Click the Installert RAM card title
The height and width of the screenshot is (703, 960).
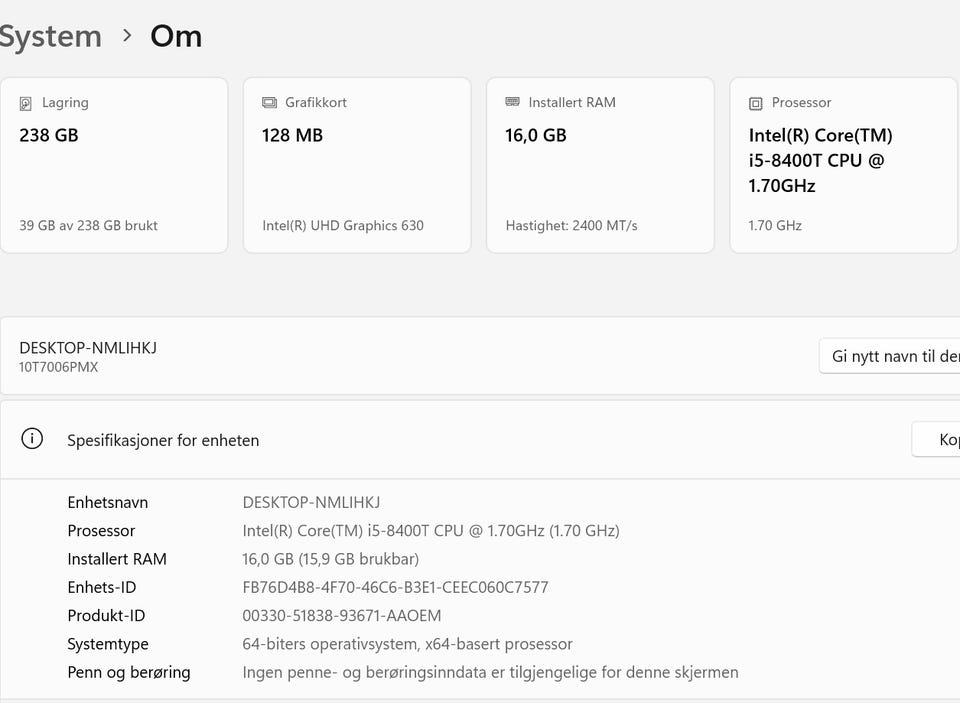pos(572,102)
